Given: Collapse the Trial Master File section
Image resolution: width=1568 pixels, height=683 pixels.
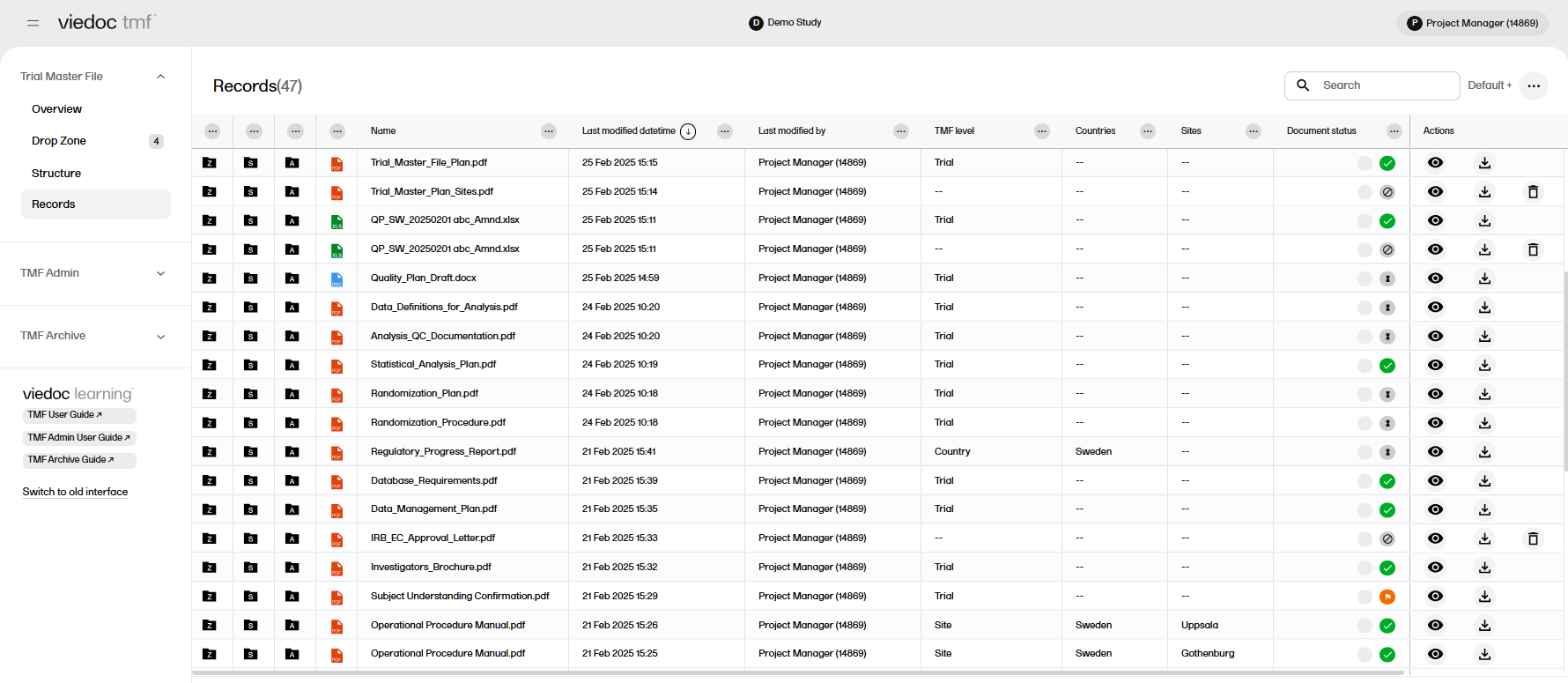Looking at the screenshot, I should (x=160, y=77).
